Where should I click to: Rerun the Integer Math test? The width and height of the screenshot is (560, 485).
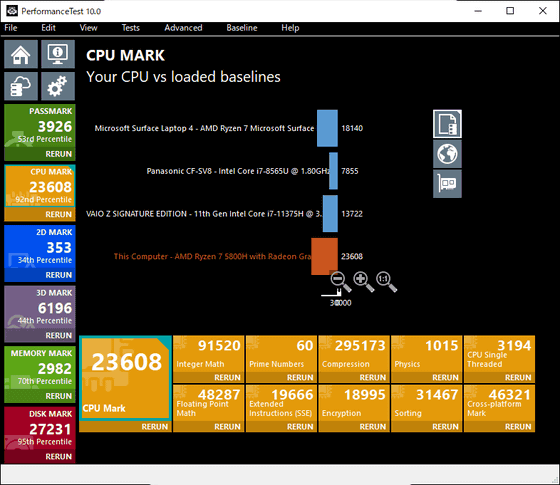209,378
